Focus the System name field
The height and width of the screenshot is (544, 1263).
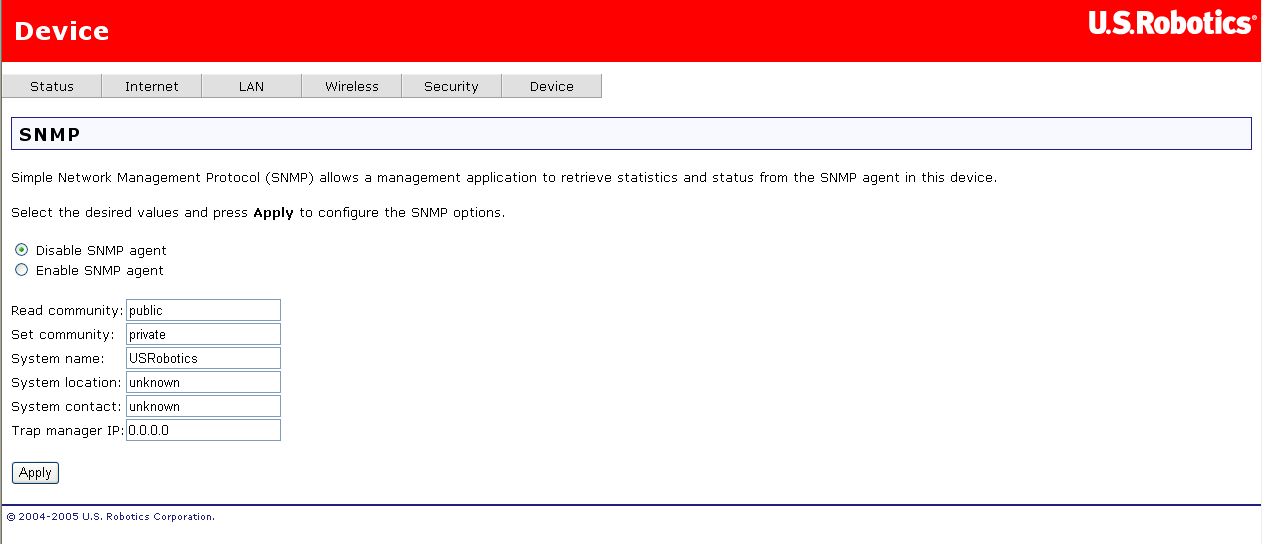[203, 358]
